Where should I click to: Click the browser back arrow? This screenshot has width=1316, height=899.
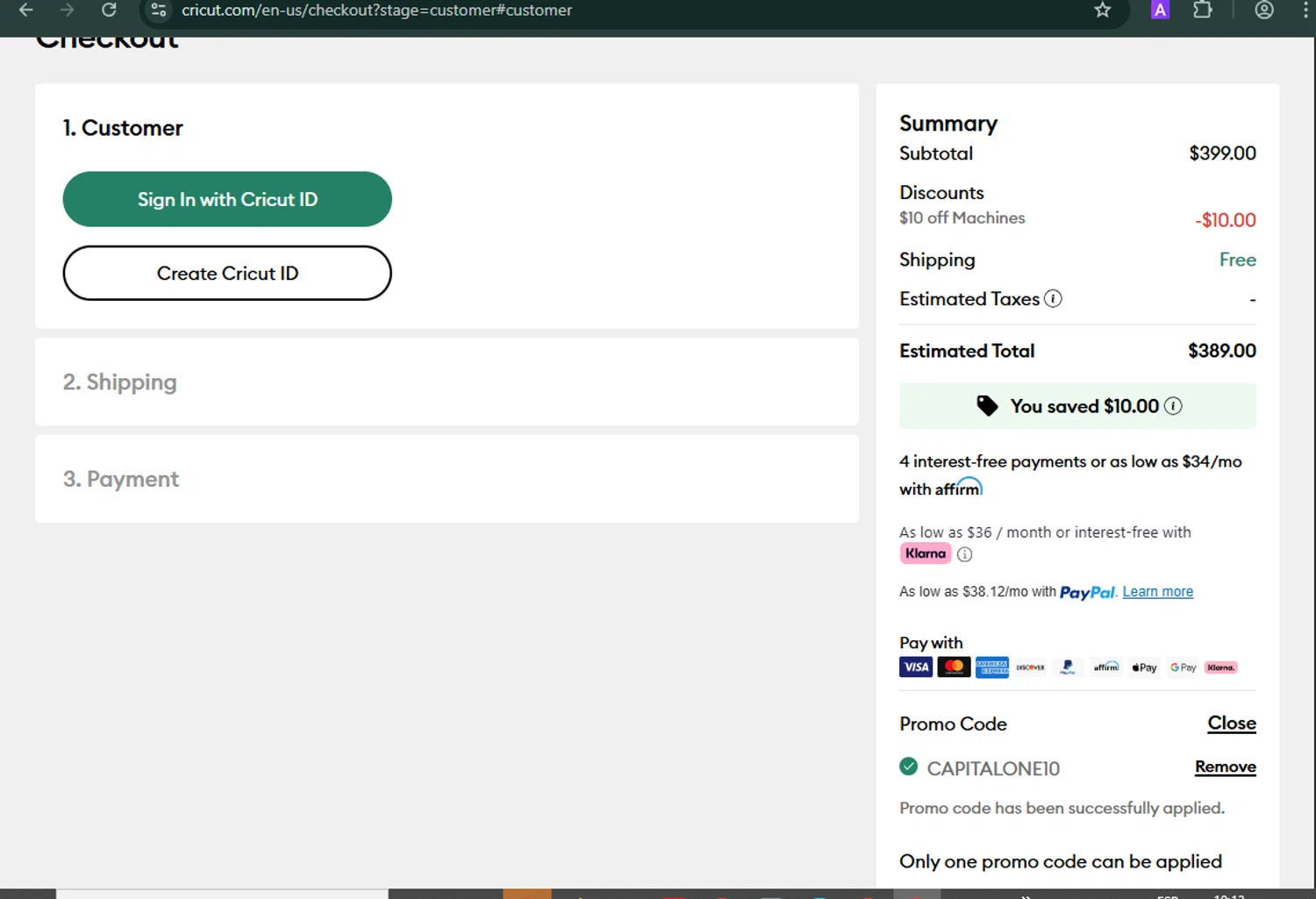(x=26, y=10)
